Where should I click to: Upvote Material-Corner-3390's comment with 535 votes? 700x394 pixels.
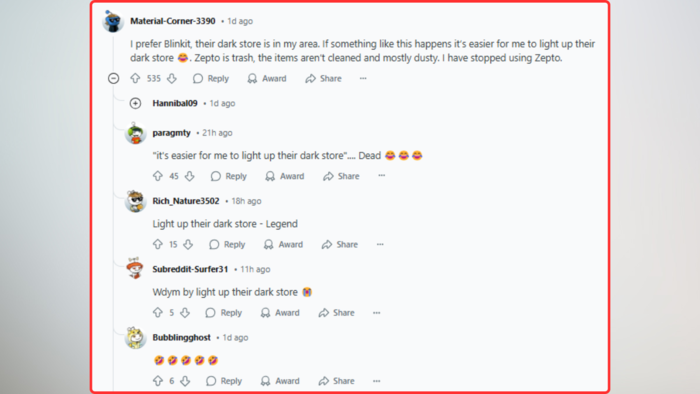(135, 79)
